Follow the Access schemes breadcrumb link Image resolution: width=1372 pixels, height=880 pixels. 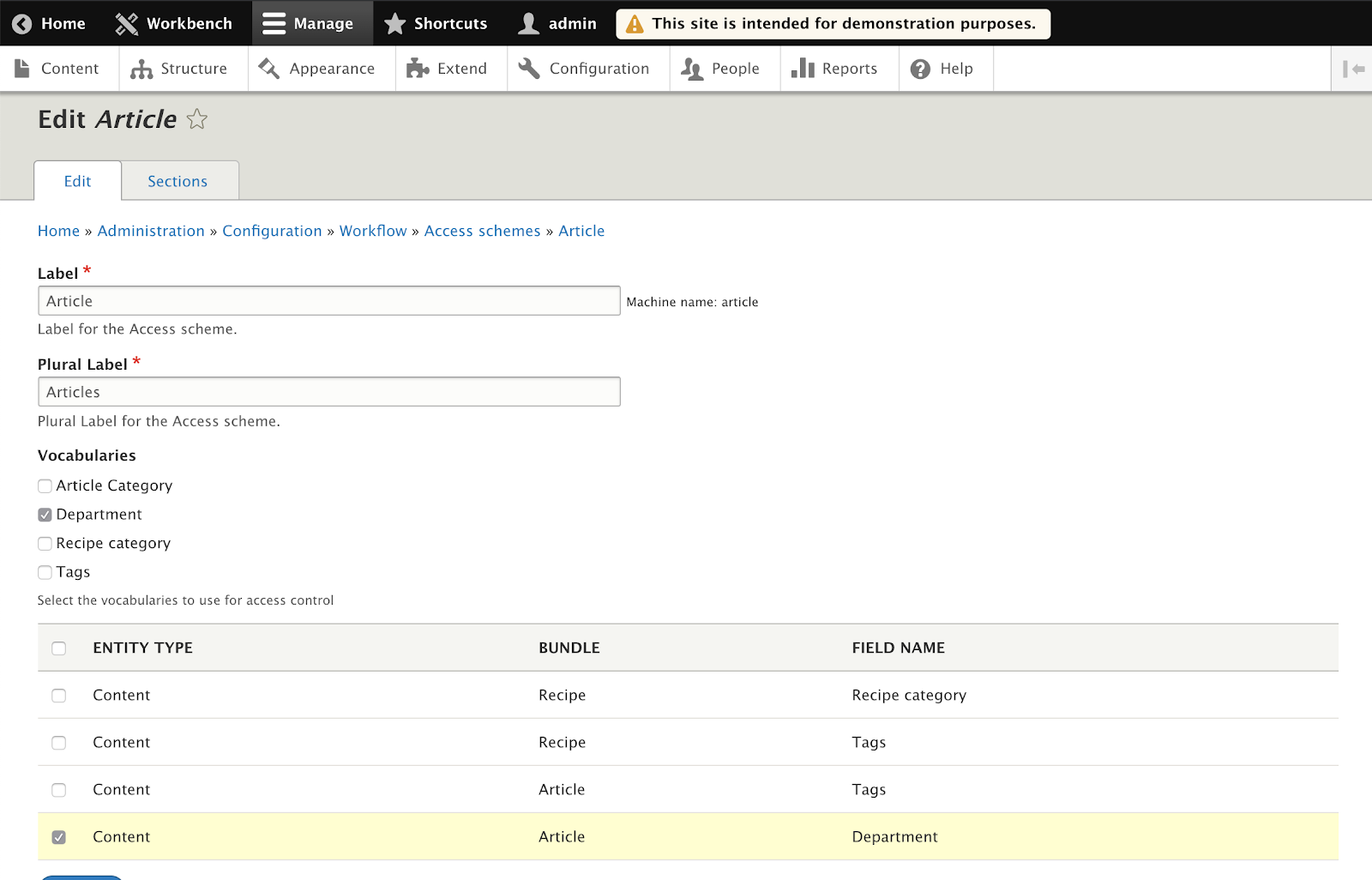coord(483,231)
